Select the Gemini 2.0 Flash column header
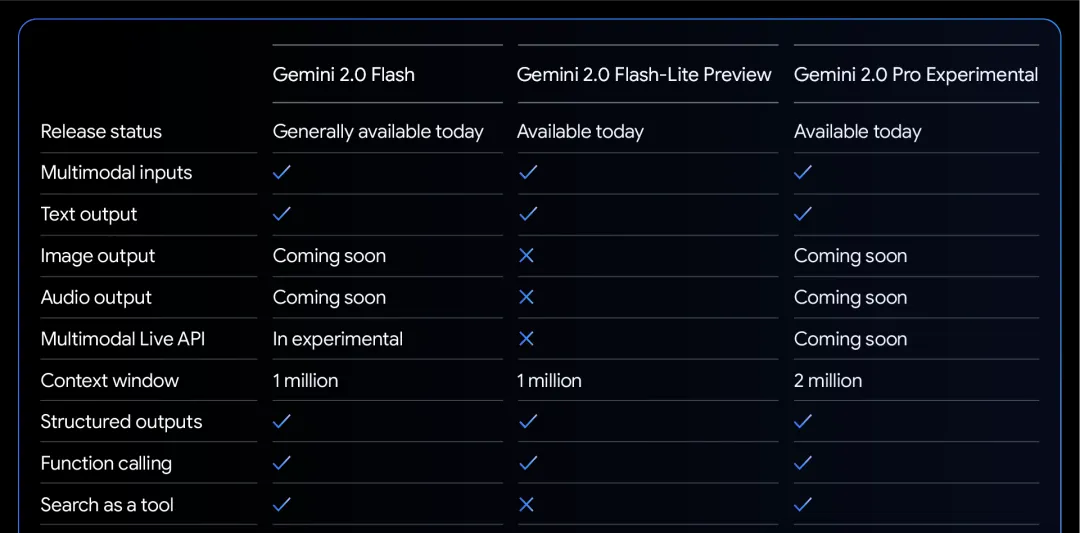This screenshot has height=533, width=1080. point(344,74)
